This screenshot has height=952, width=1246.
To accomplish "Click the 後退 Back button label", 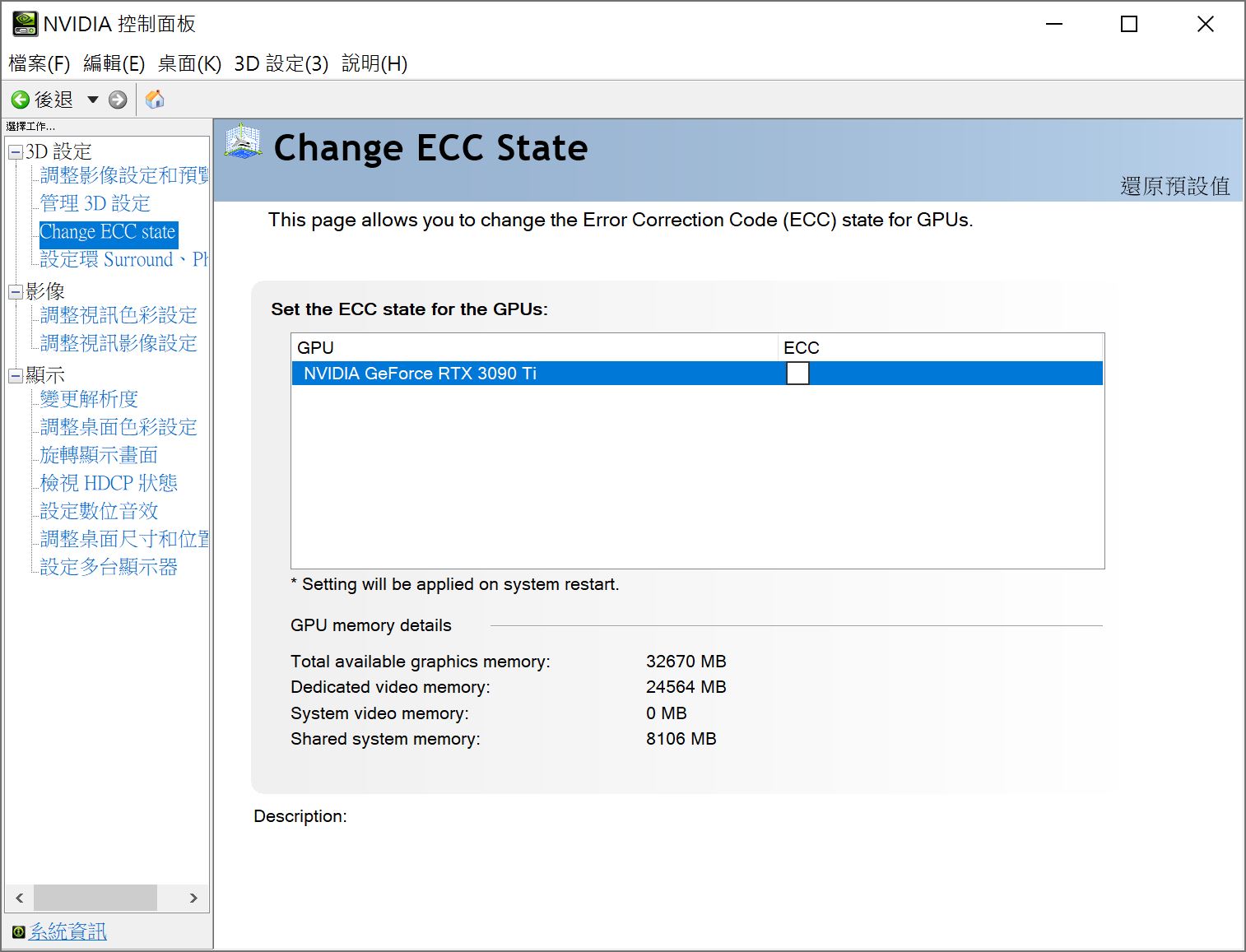I will 53,100.
